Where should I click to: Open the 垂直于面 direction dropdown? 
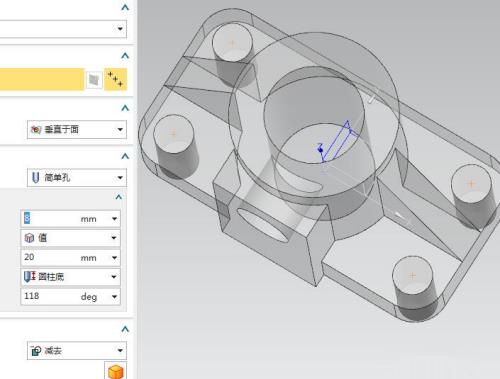click(x=77, y=129)
